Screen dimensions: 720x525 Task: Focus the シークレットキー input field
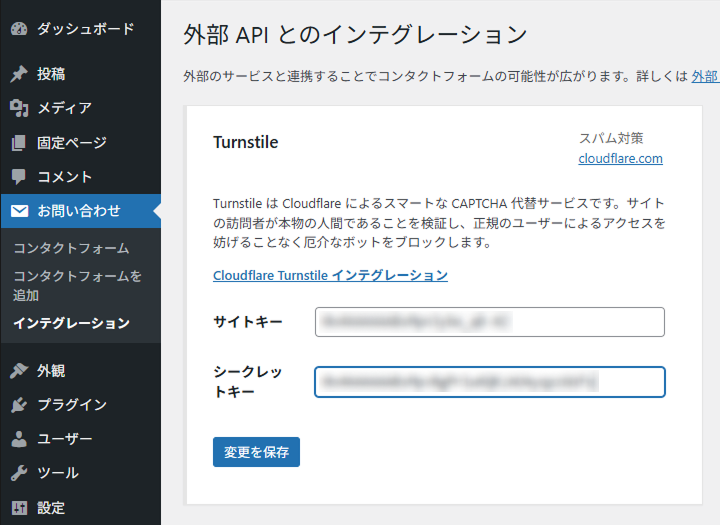[x=489, y=382]
